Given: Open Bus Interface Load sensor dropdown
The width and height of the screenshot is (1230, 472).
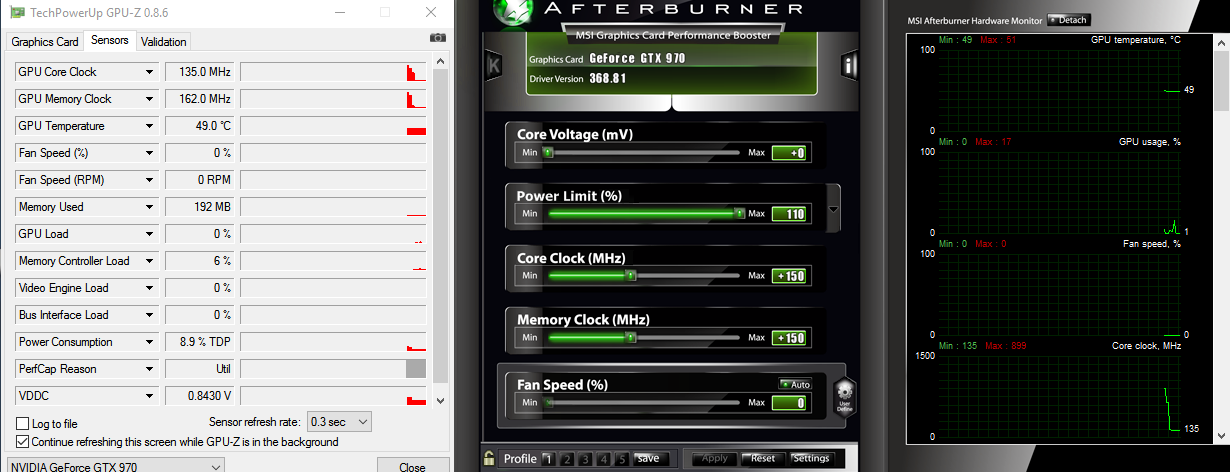Looking at the screenshot, I should coord(149,315).
